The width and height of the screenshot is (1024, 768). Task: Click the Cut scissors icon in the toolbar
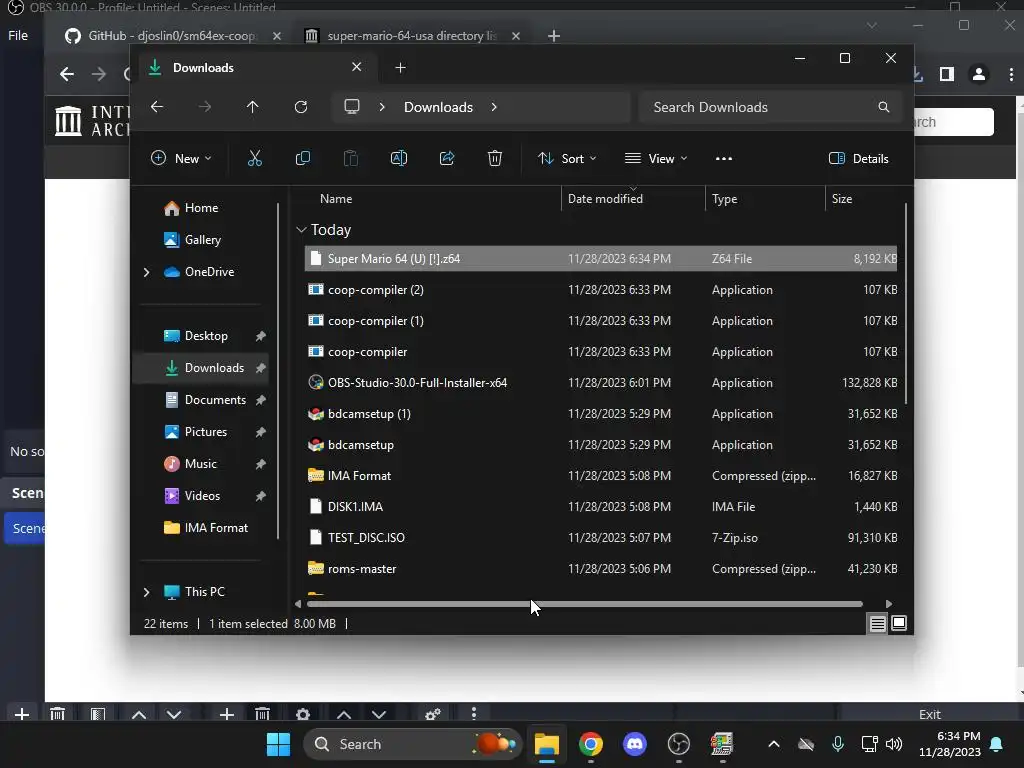(x=255, y=159)
